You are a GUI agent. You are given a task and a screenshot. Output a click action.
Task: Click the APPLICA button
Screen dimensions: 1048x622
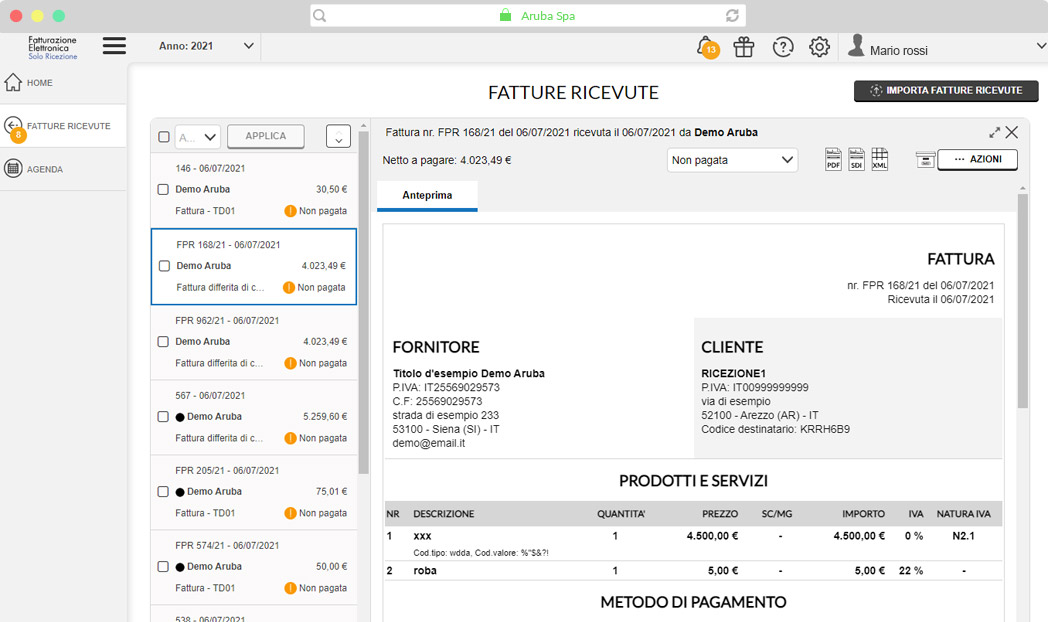265,136
